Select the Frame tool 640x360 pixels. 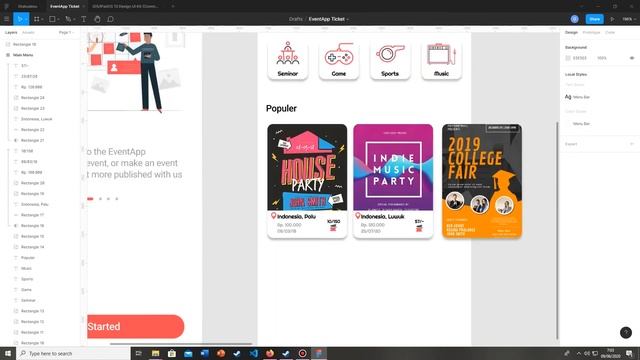(x=36, y=19)
